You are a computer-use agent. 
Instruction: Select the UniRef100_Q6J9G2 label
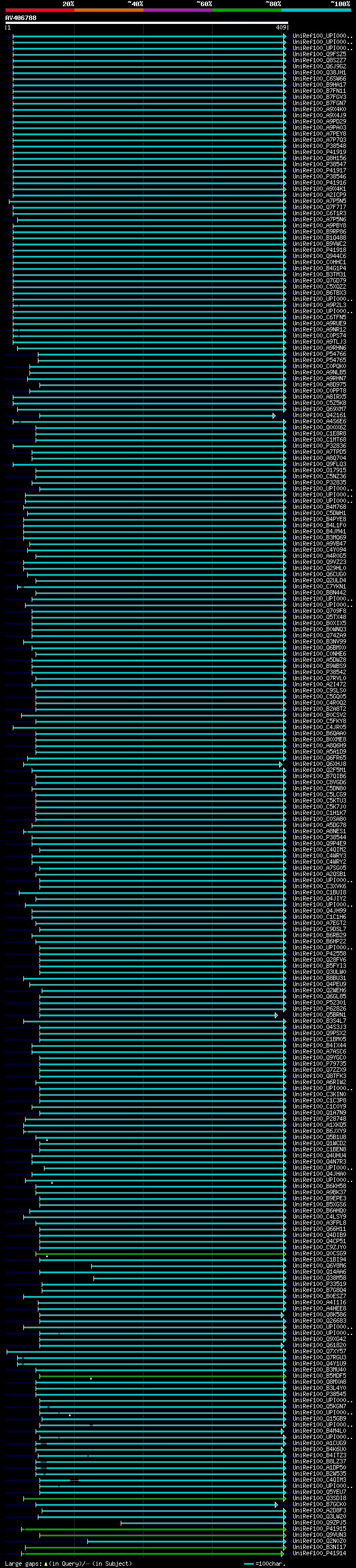click(319, 66)
